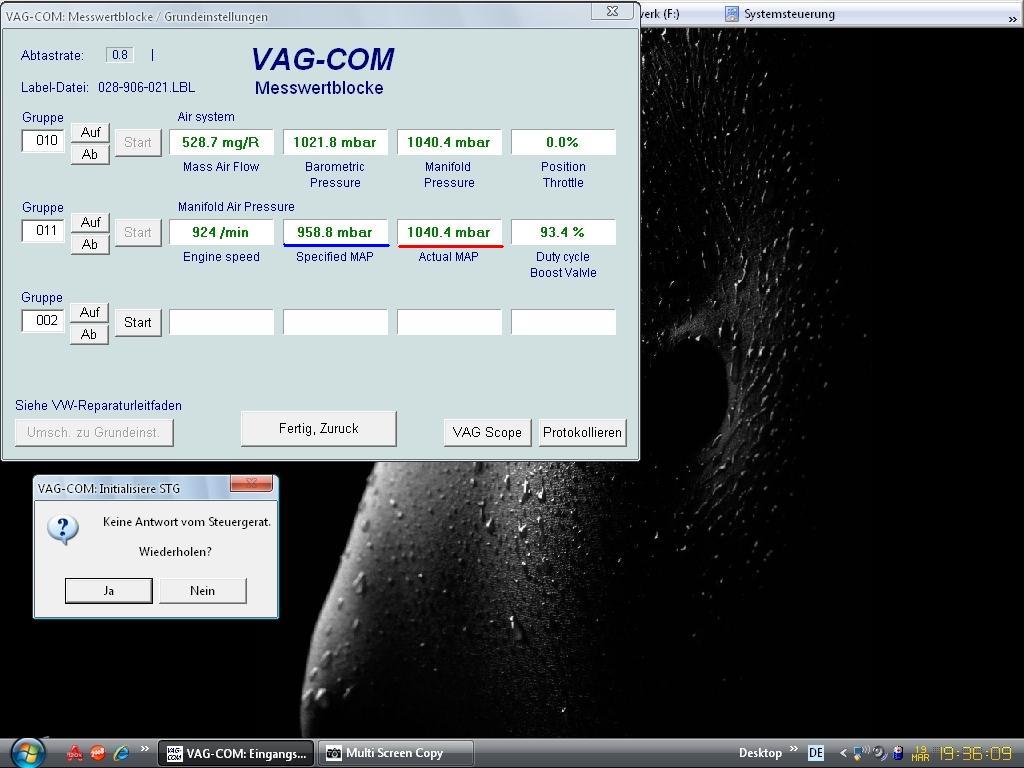Image resolution: width=1024 pixels, height=768 pixels.
Task: Click Ab for Gruppe 010
Action: pos(90,154)
